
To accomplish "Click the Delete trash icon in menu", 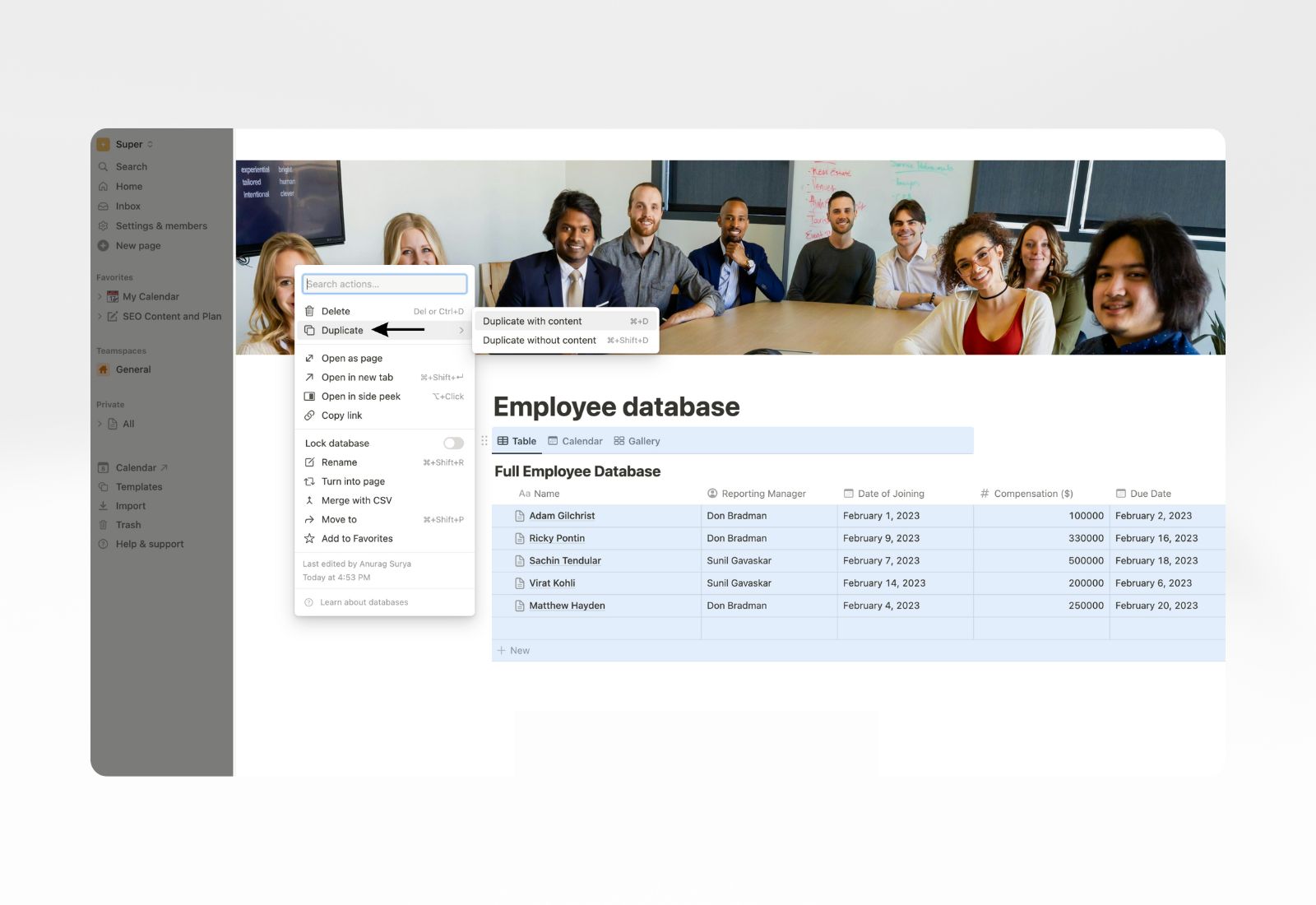I will point(309,311).
